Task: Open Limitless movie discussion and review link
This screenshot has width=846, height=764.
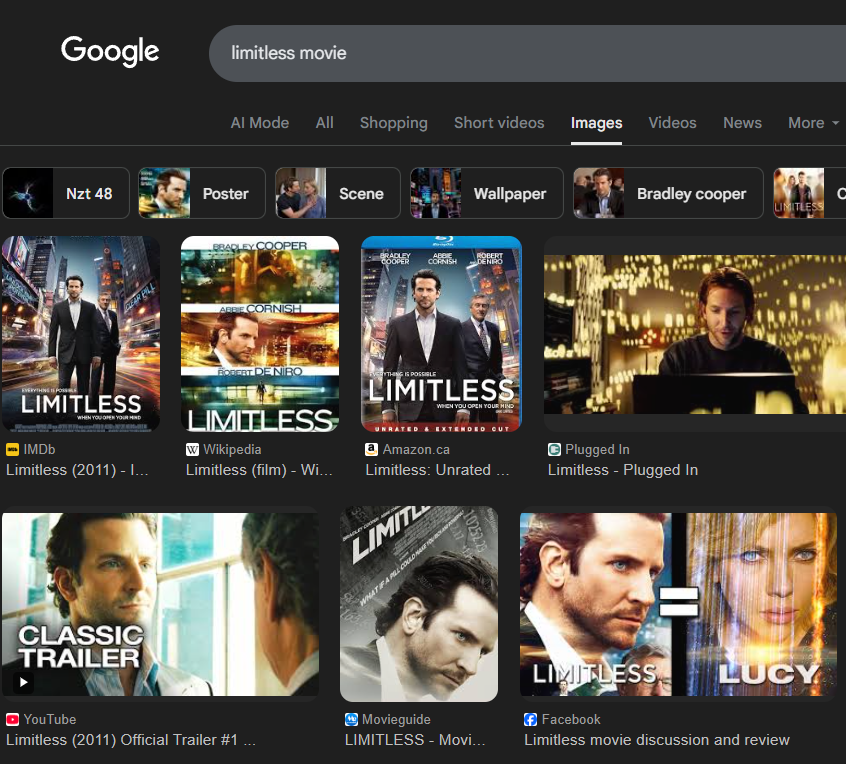Action: [x=656, y=740]
